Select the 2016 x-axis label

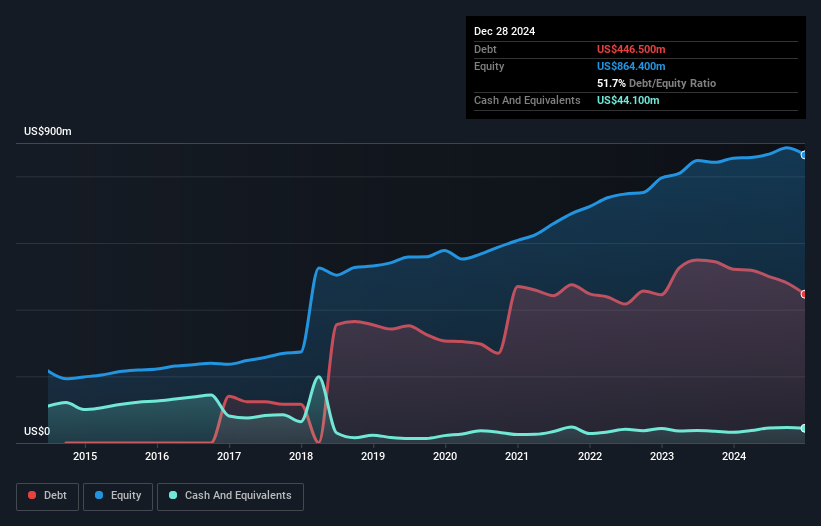(x=157, y=456)
